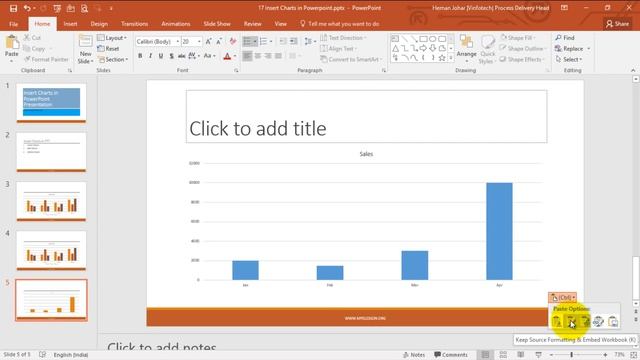Toggle Underline formatting
640x360 pixels.
[161, 56]
